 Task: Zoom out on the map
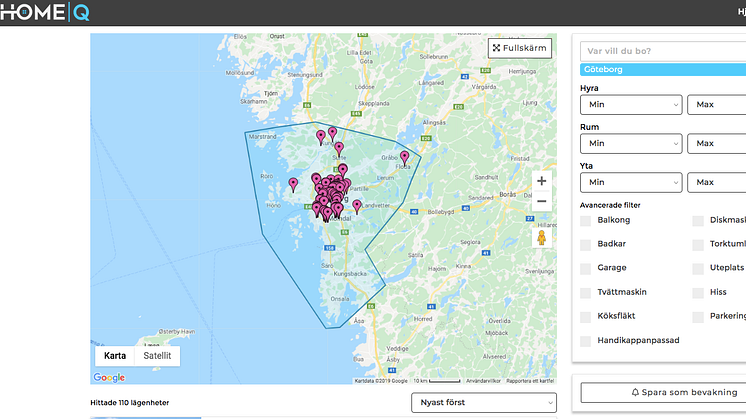(x=541, y=201)
